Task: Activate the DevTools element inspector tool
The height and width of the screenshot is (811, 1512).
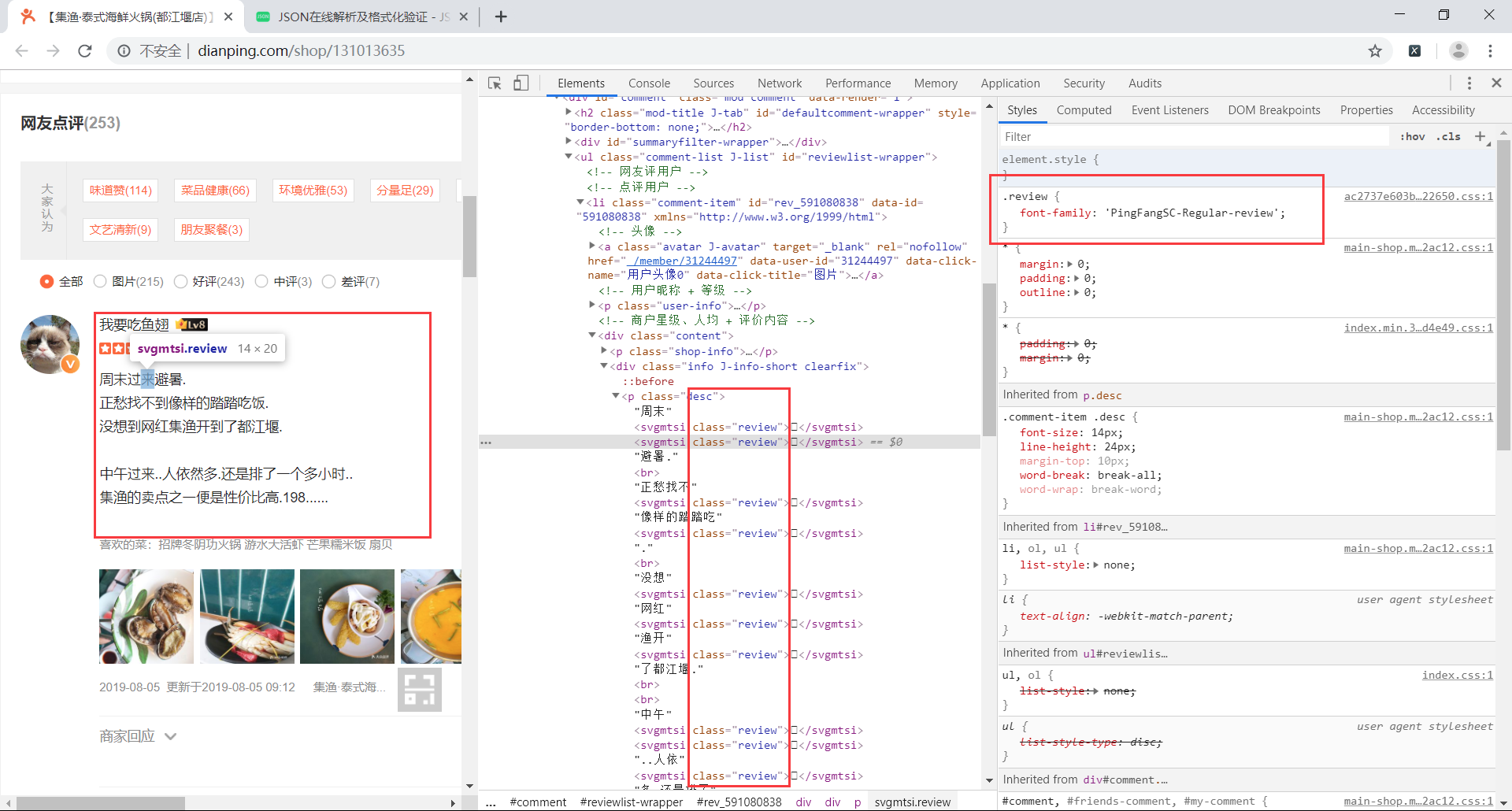Action: pos(495,83)
